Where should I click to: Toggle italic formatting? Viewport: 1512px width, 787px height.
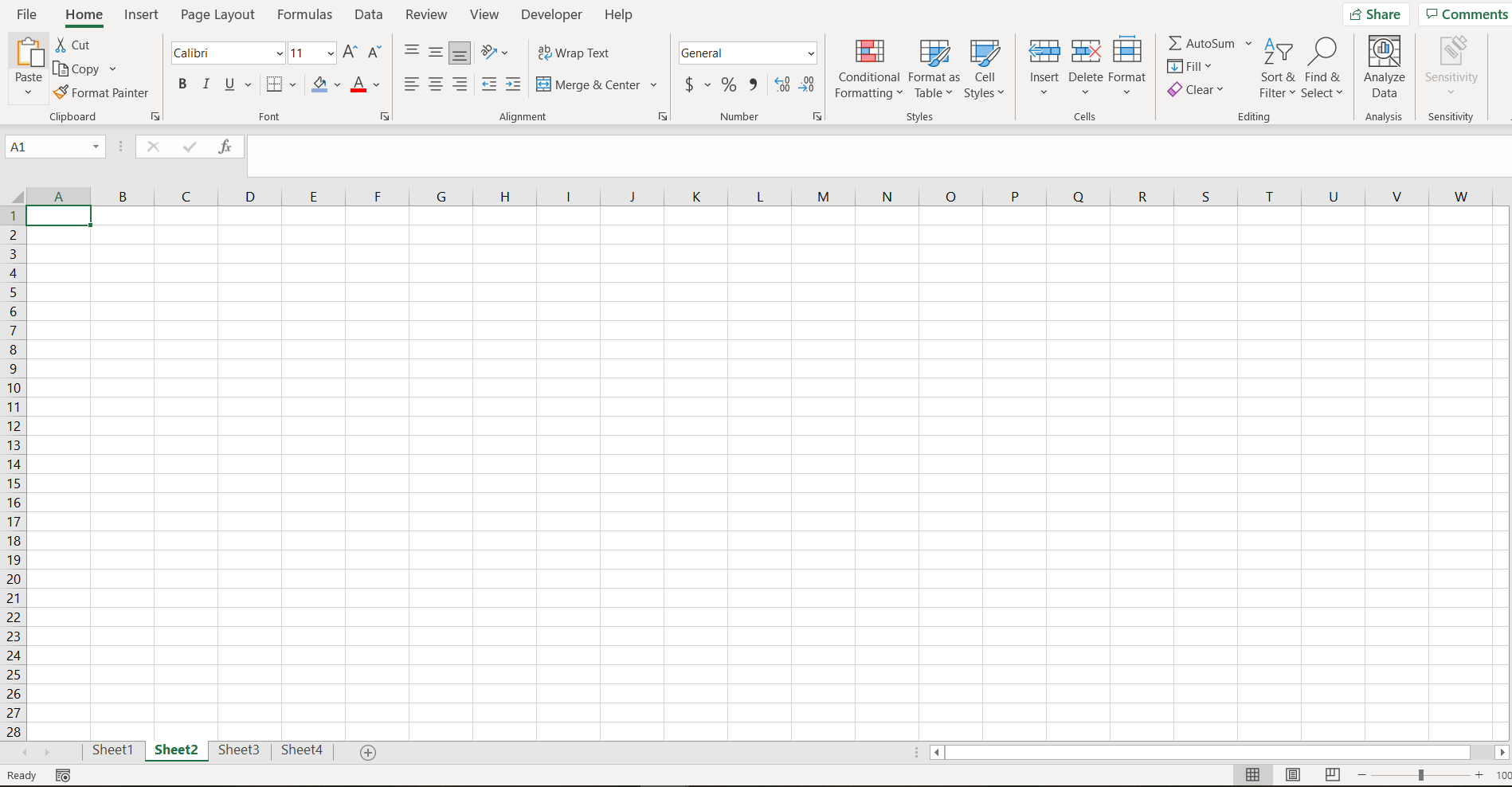(206, 84)
